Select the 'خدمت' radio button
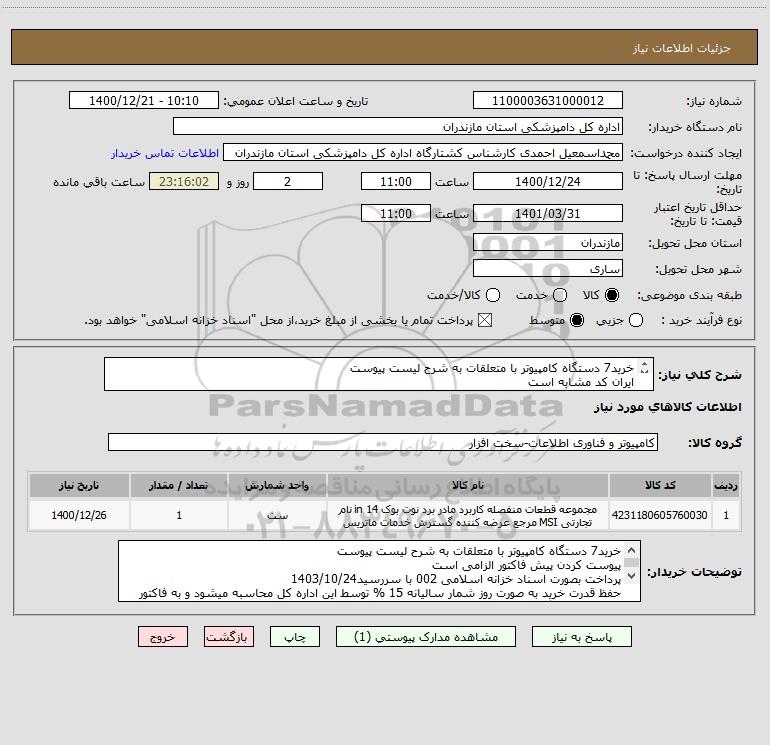The width and height of the screenshot is (770, 745). tap(560, 295)
